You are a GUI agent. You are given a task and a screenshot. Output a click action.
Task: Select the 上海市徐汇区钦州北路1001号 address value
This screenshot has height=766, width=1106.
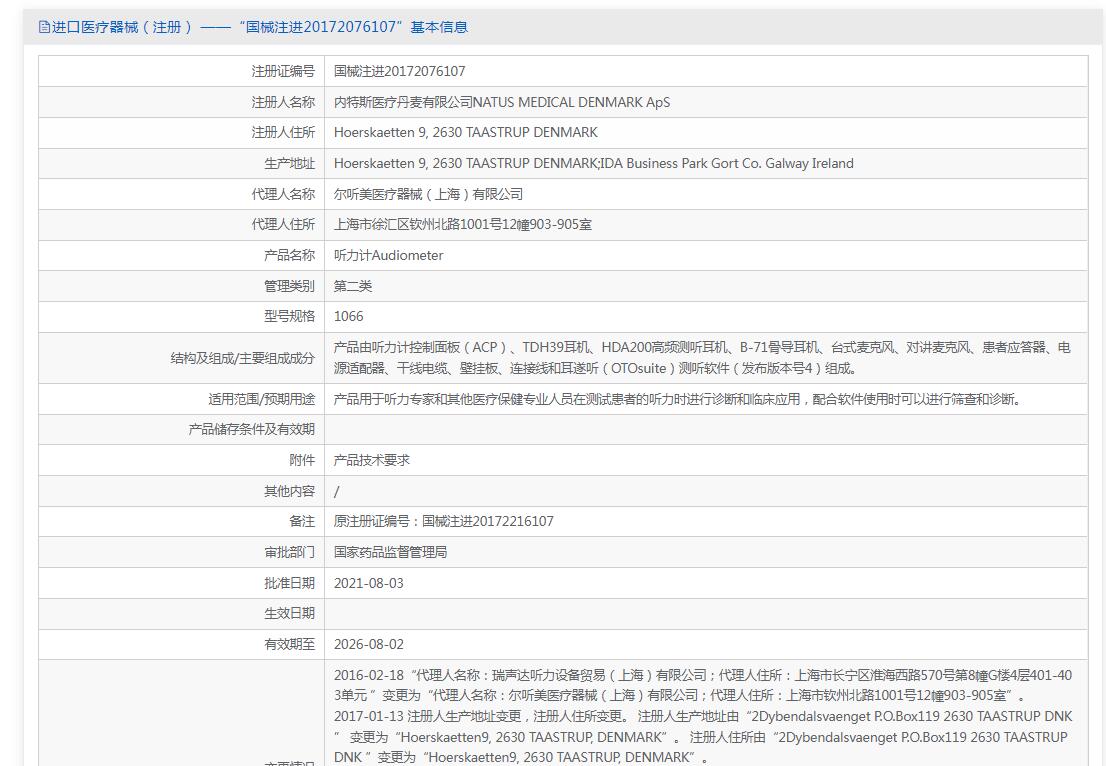[463, 224]
